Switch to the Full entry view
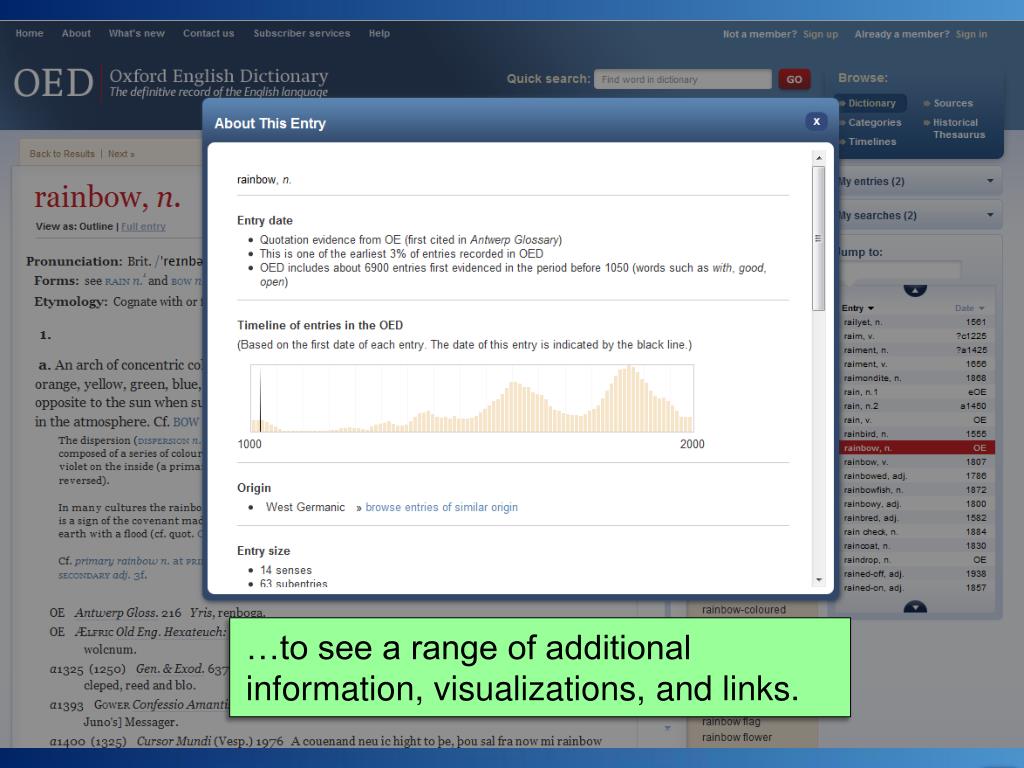The width and height of the screenshot is (1024, 768). tap(143, 227)
